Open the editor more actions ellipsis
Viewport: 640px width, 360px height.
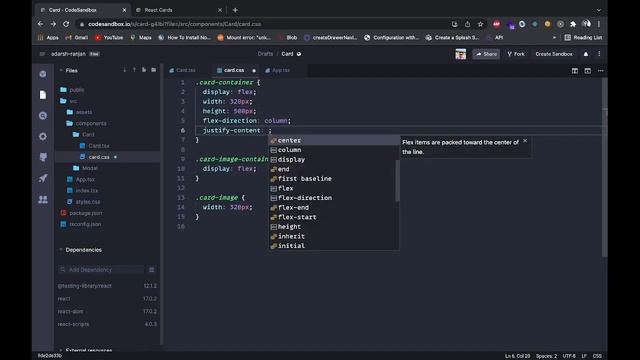600,71
